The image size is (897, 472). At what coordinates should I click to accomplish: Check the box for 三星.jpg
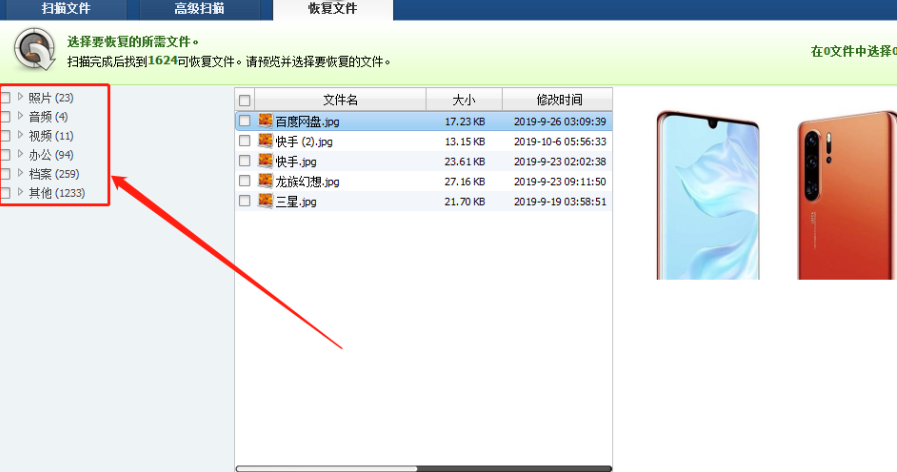[x=245, y=201]
